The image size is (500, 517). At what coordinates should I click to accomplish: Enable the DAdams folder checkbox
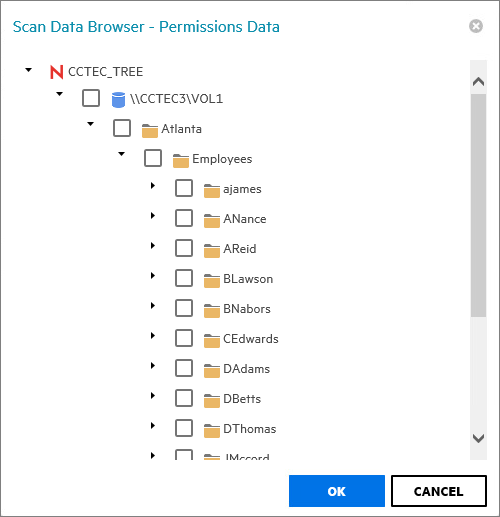[184, 368]
